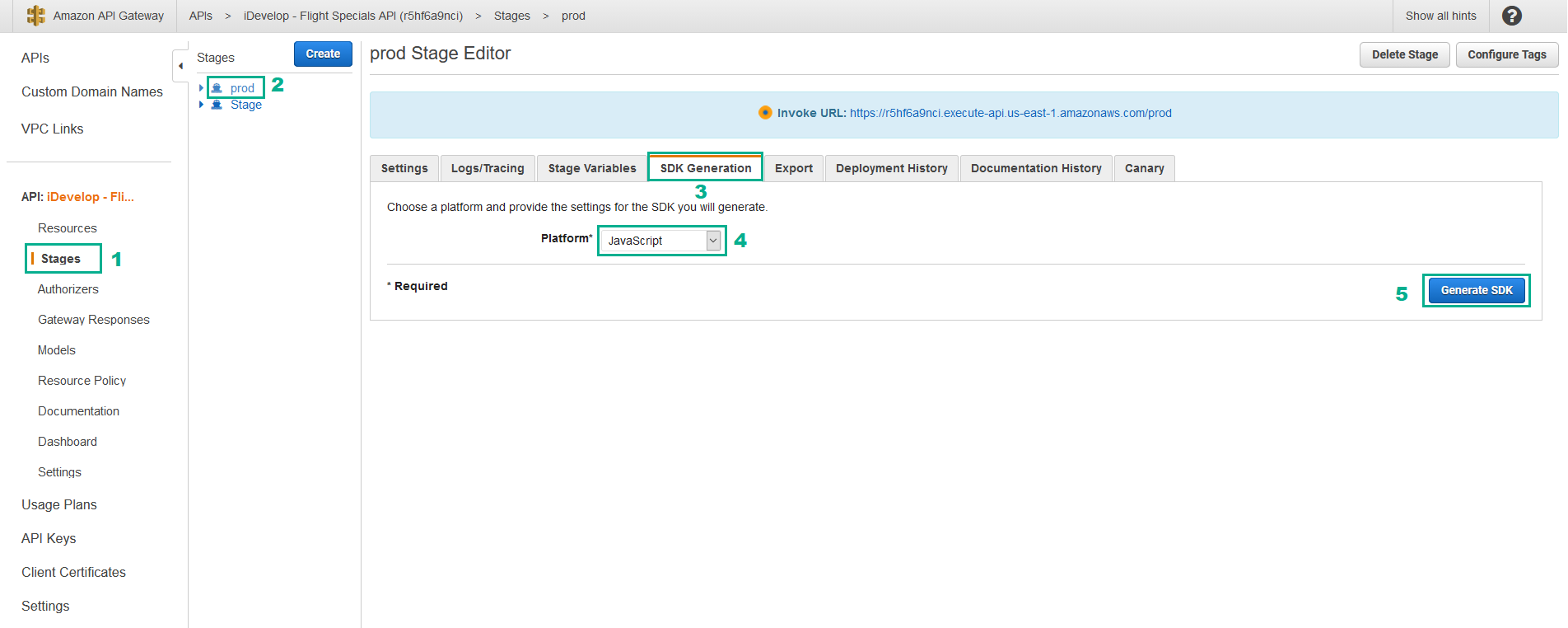Open iDevelop Flight Specials API breadcrumb

click(353, 16)
